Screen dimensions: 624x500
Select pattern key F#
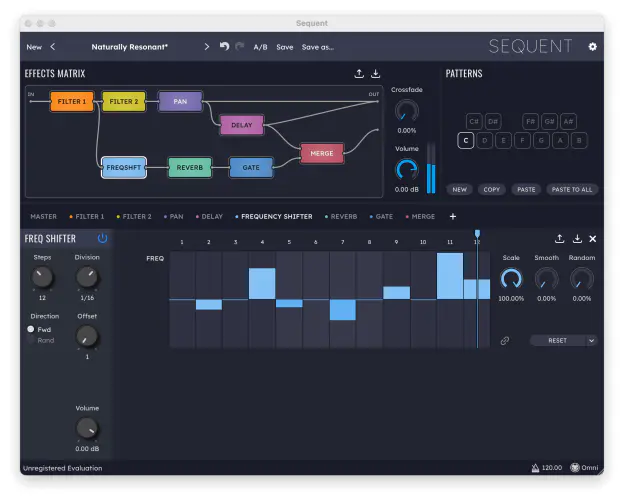[530, 121]
